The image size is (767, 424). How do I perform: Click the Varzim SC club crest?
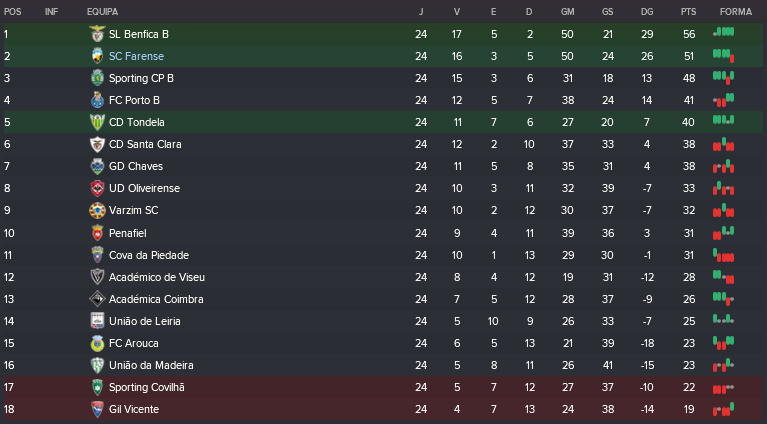tap(97, 210)
